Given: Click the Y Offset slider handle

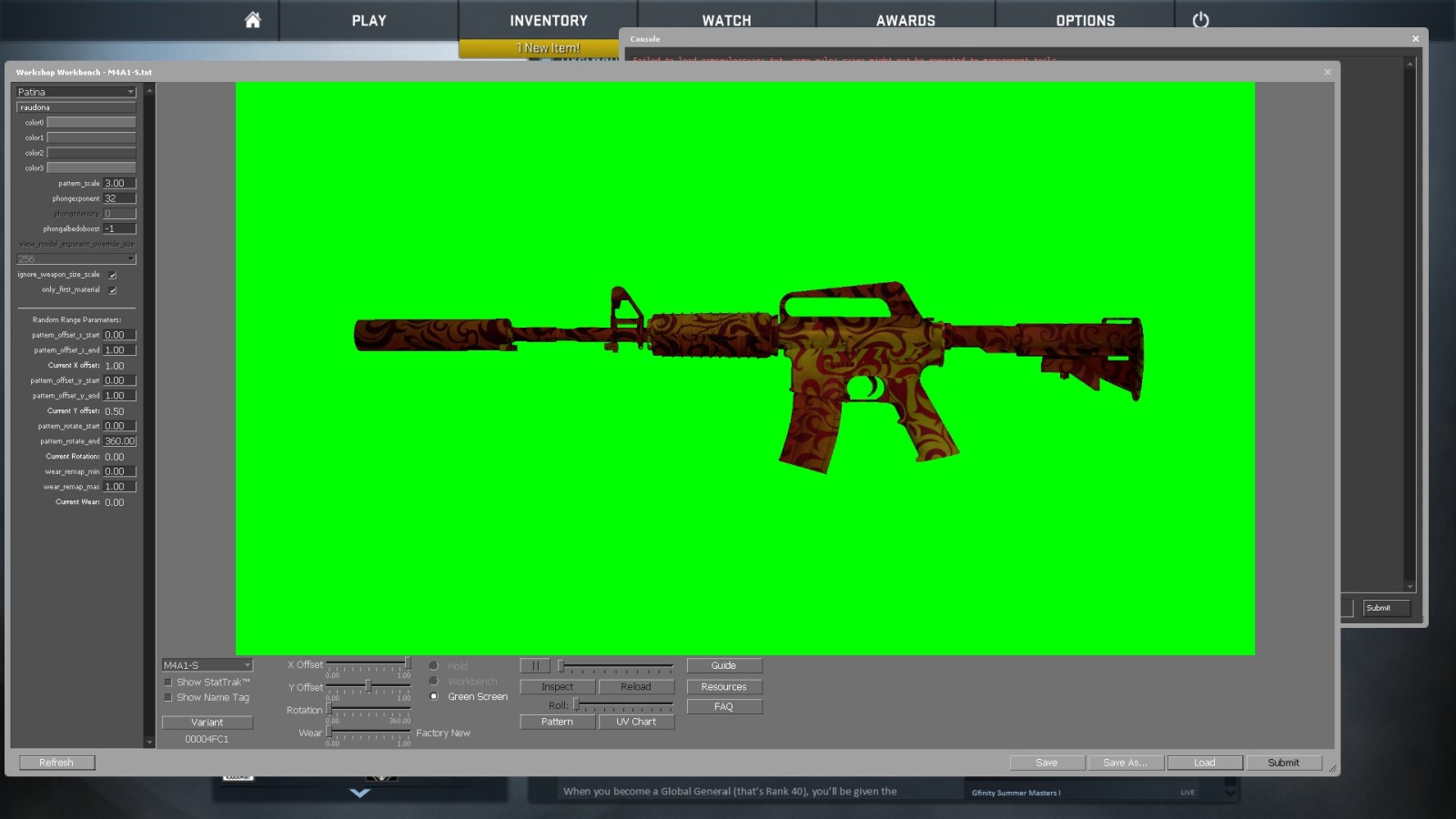Looking at the screenshot, I should point(368,685).
